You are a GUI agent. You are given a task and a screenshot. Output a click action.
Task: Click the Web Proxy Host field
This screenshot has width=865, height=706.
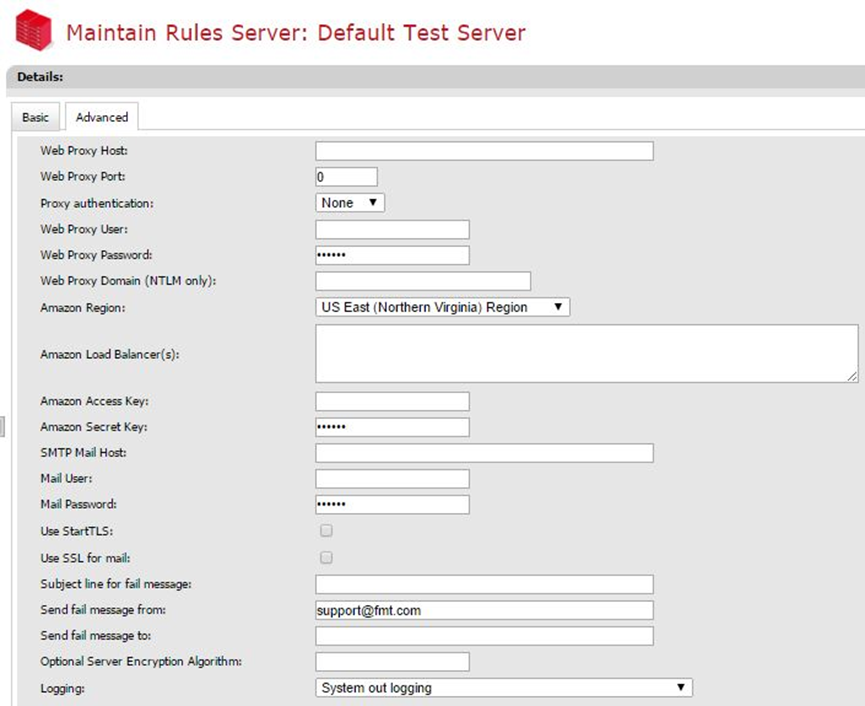click(484, 151)
